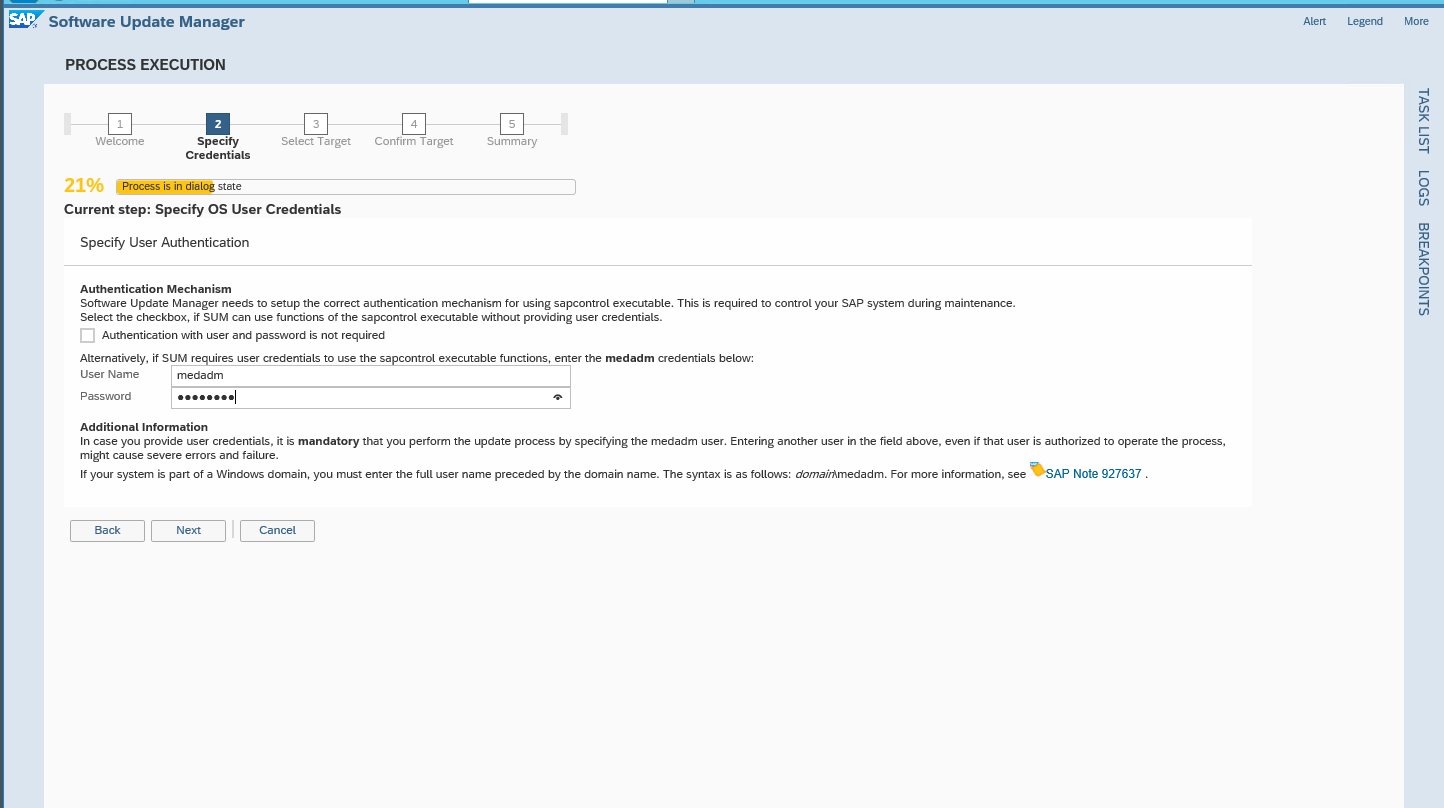Click the Next button

pyautogui.click(x=188, y=531)
